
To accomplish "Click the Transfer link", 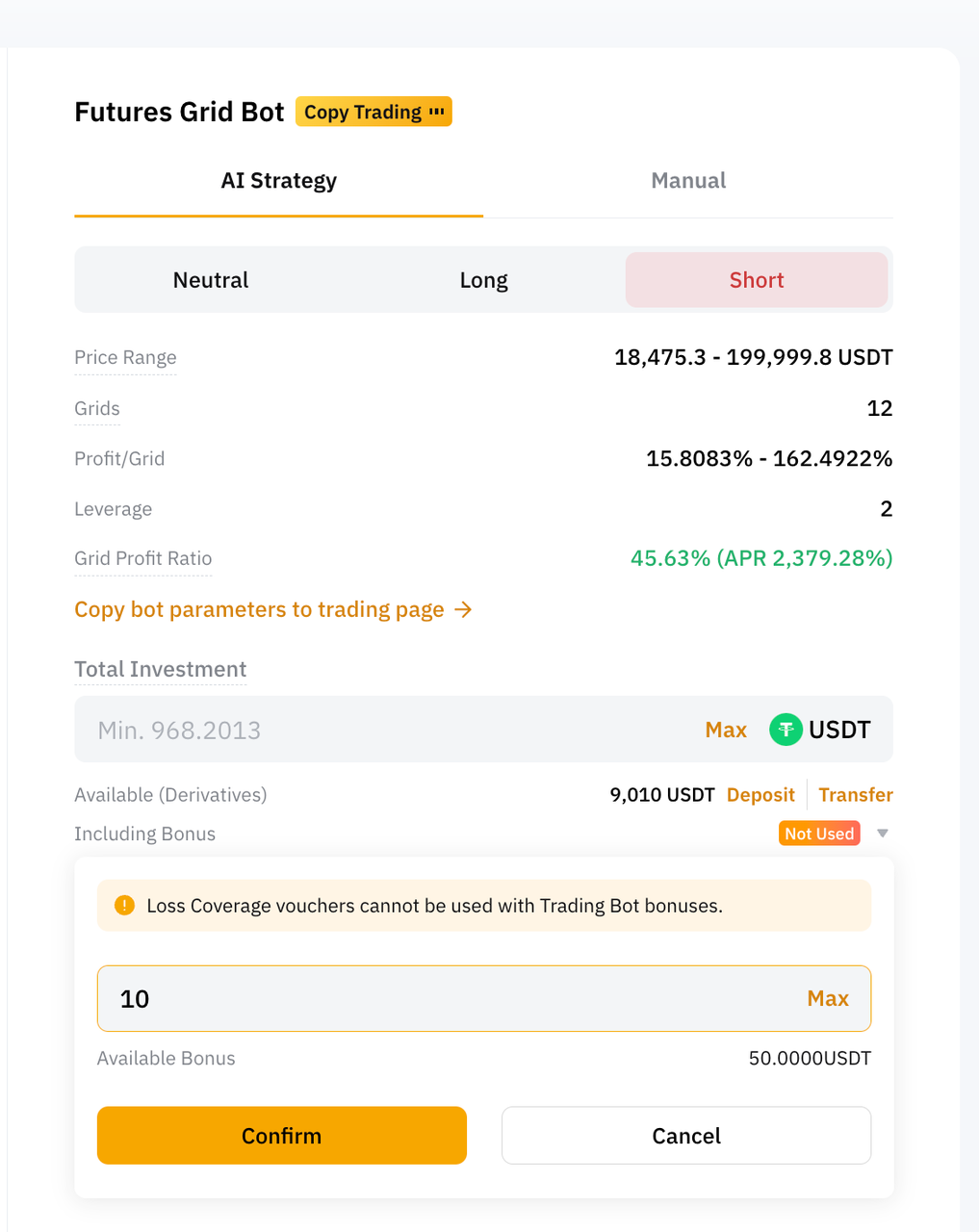I will click(x=856, y=795).
